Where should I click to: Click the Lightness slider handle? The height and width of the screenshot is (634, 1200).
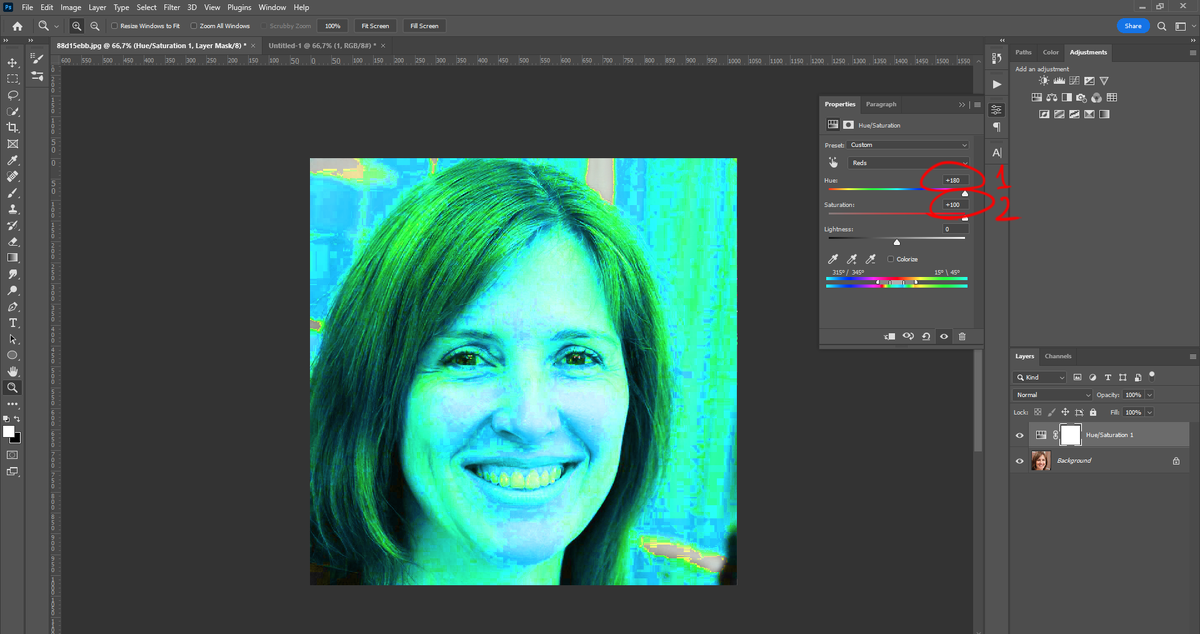click(x=896, y=242)
